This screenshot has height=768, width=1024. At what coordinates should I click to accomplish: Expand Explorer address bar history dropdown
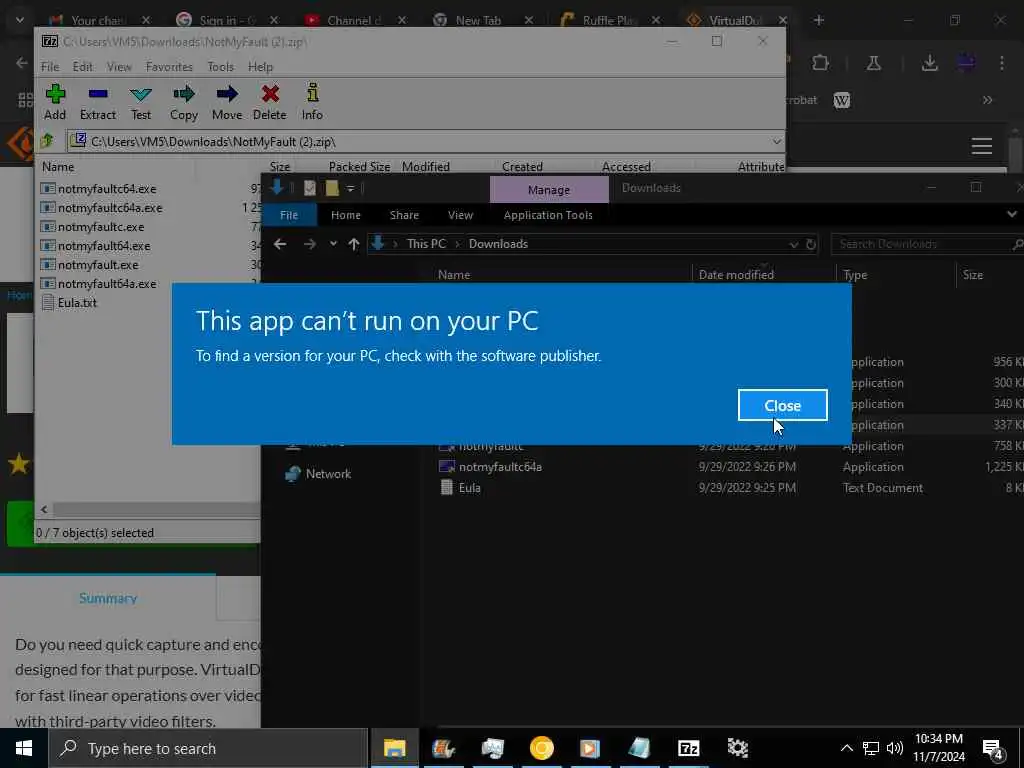pos(793,244)
